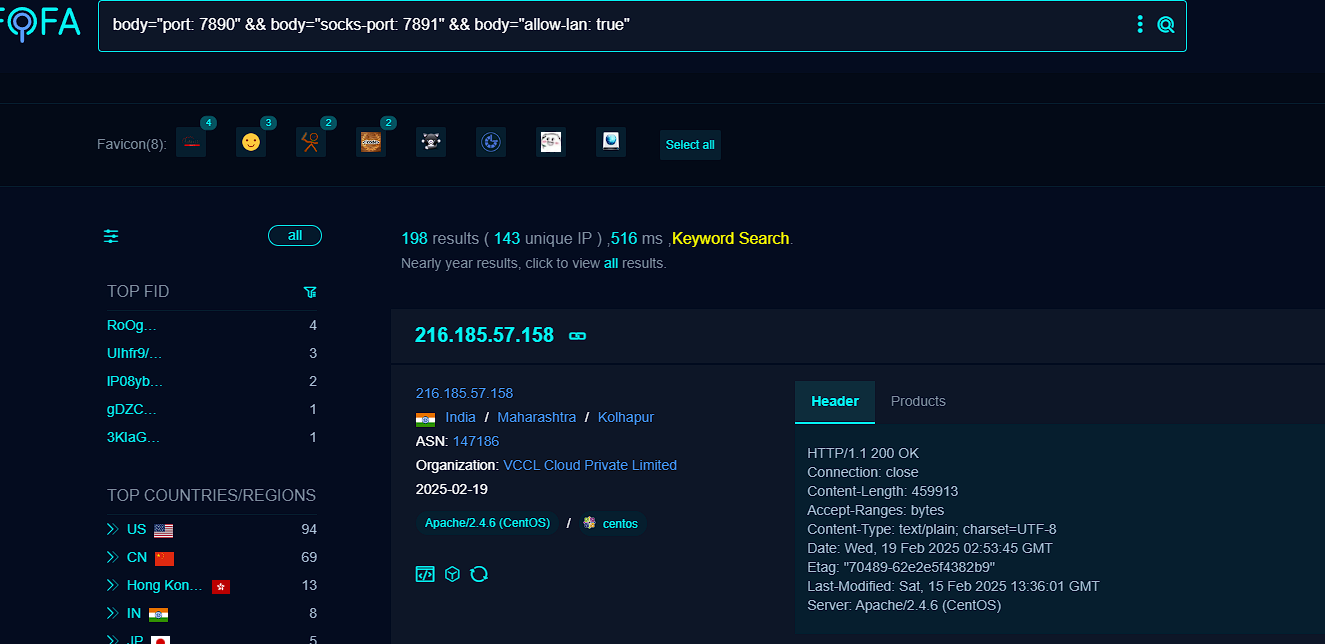Click the Select all favicons button

pyautogui.click(x=690, y=145)
